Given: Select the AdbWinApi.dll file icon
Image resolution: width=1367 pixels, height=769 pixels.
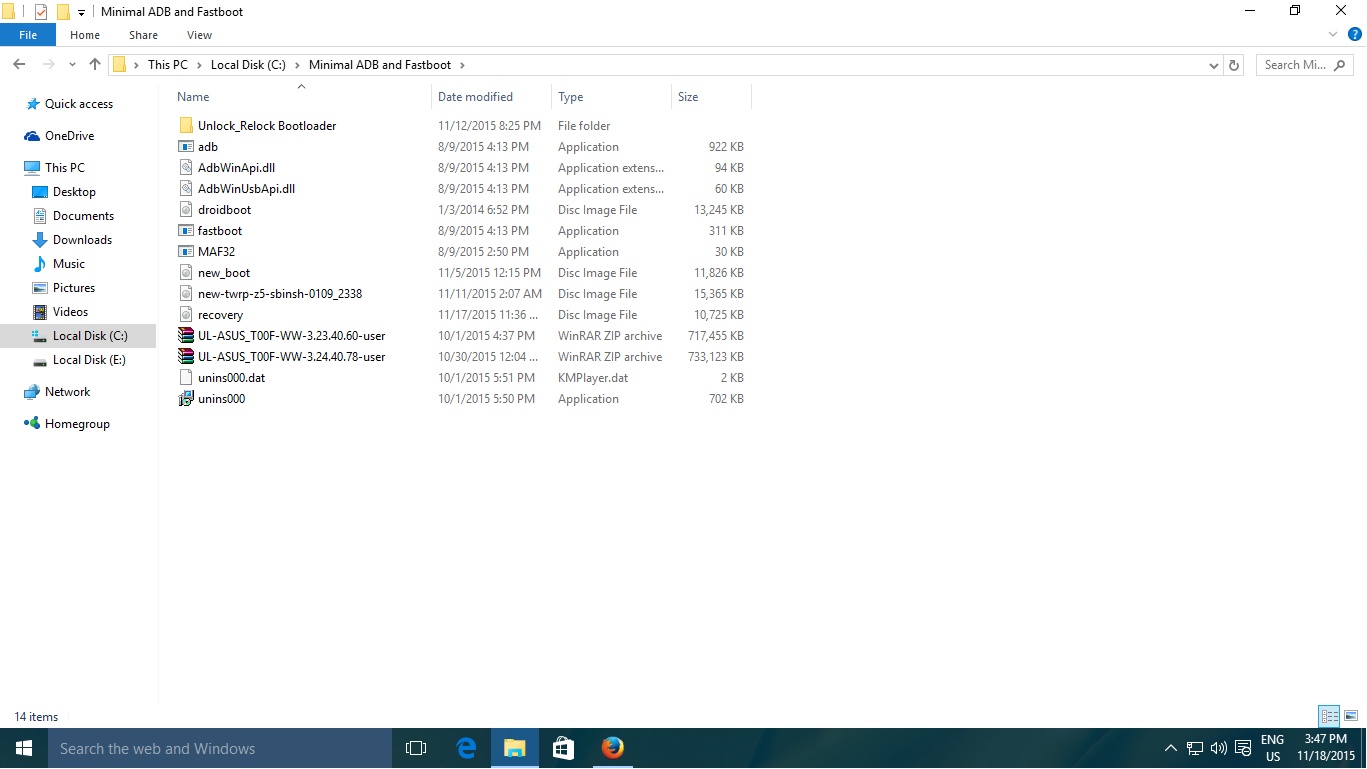Looking at the screenshot, I should coord(186,168).
